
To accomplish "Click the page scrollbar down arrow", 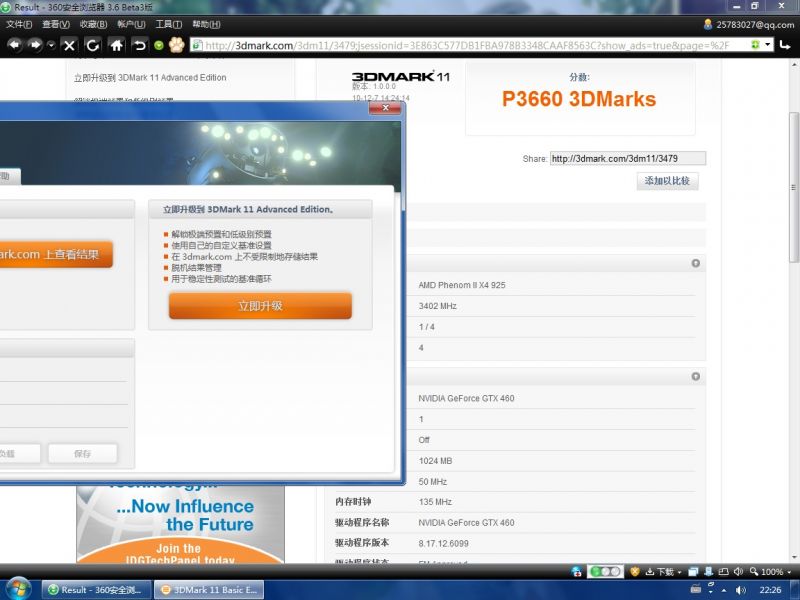I will click(794, 558).
